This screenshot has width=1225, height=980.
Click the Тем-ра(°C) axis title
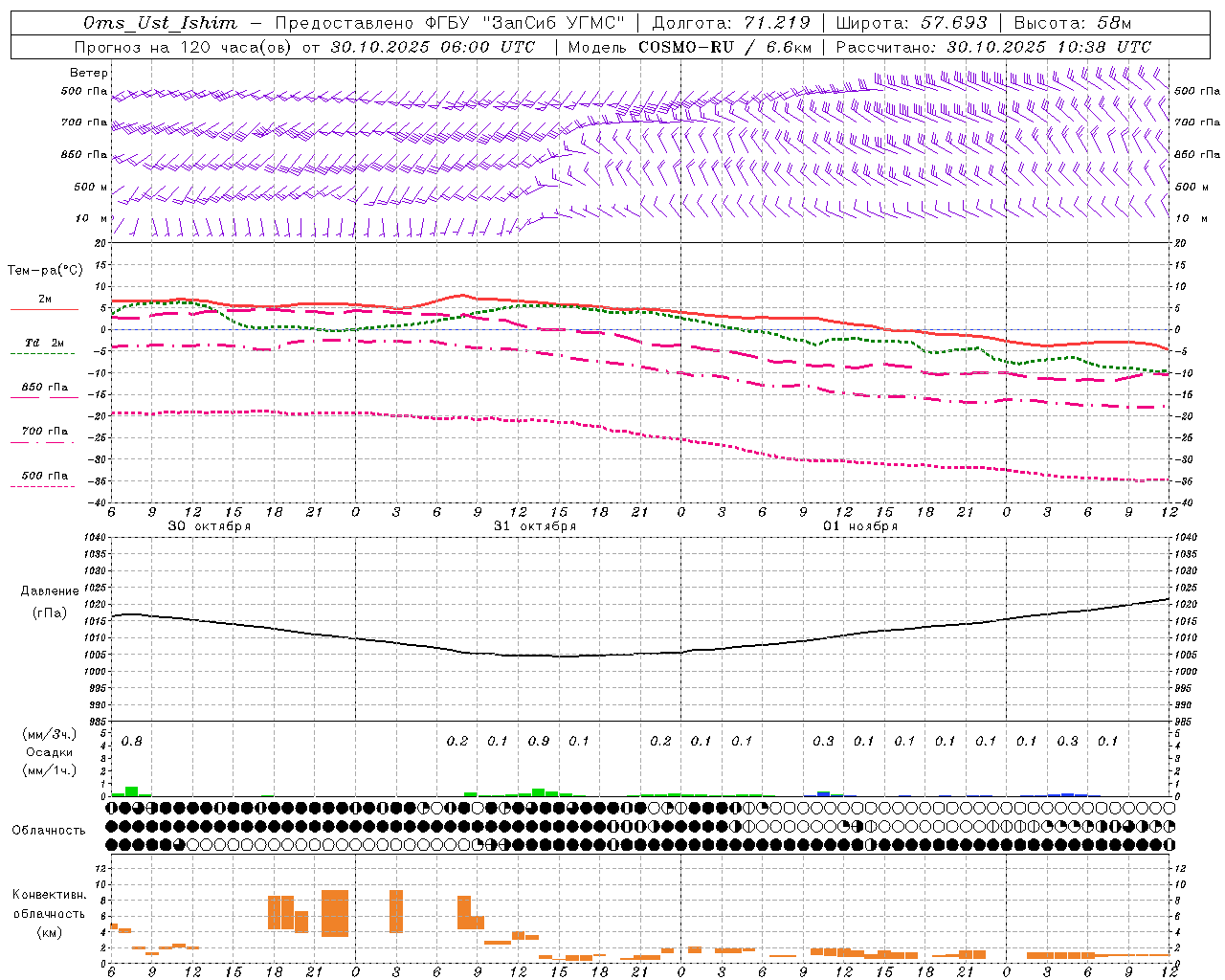pos(45,271)
